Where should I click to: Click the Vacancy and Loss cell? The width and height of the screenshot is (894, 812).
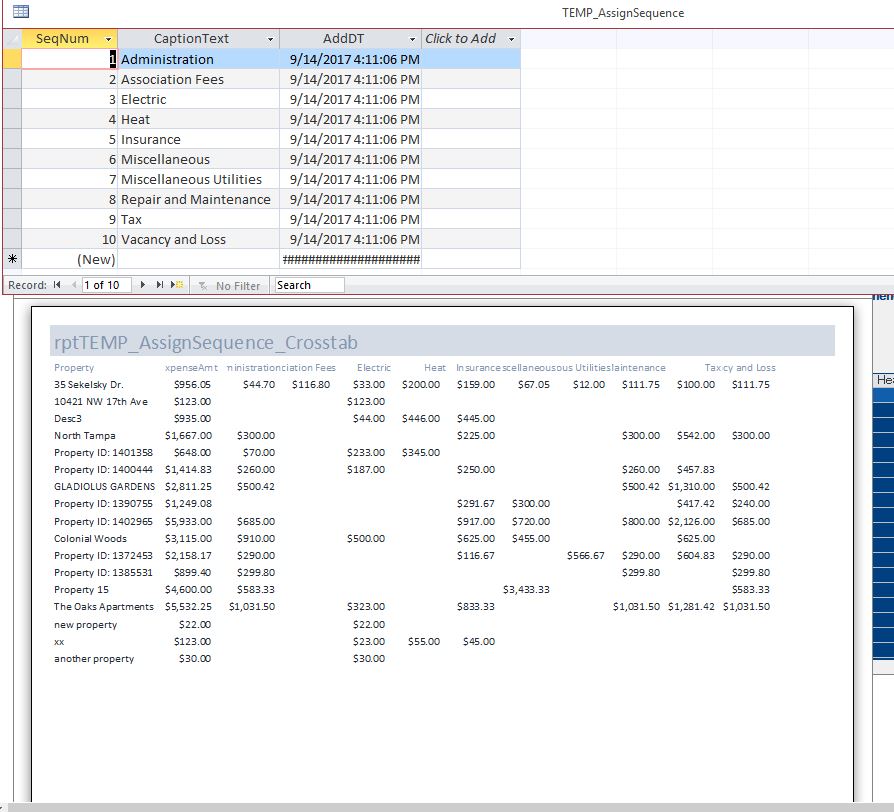click(198, 239)
